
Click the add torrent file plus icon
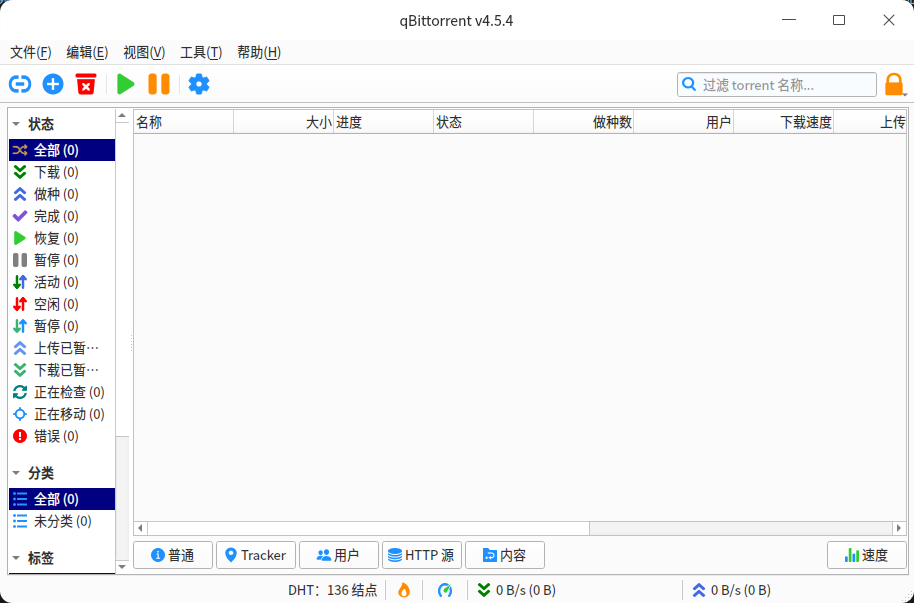53,85
